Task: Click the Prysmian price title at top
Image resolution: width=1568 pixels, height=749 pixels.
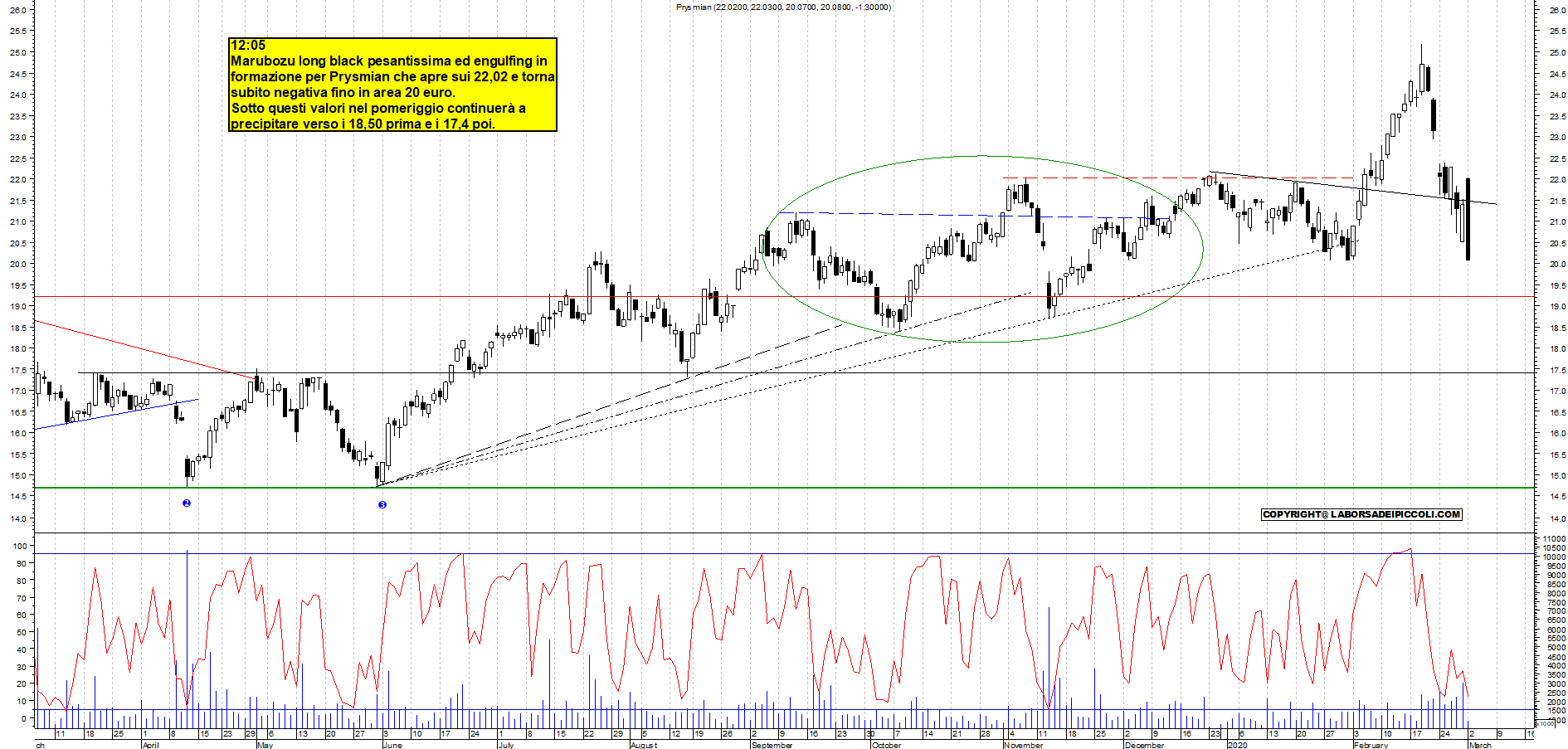Action: pyautogui.click(x=783, y=7)
